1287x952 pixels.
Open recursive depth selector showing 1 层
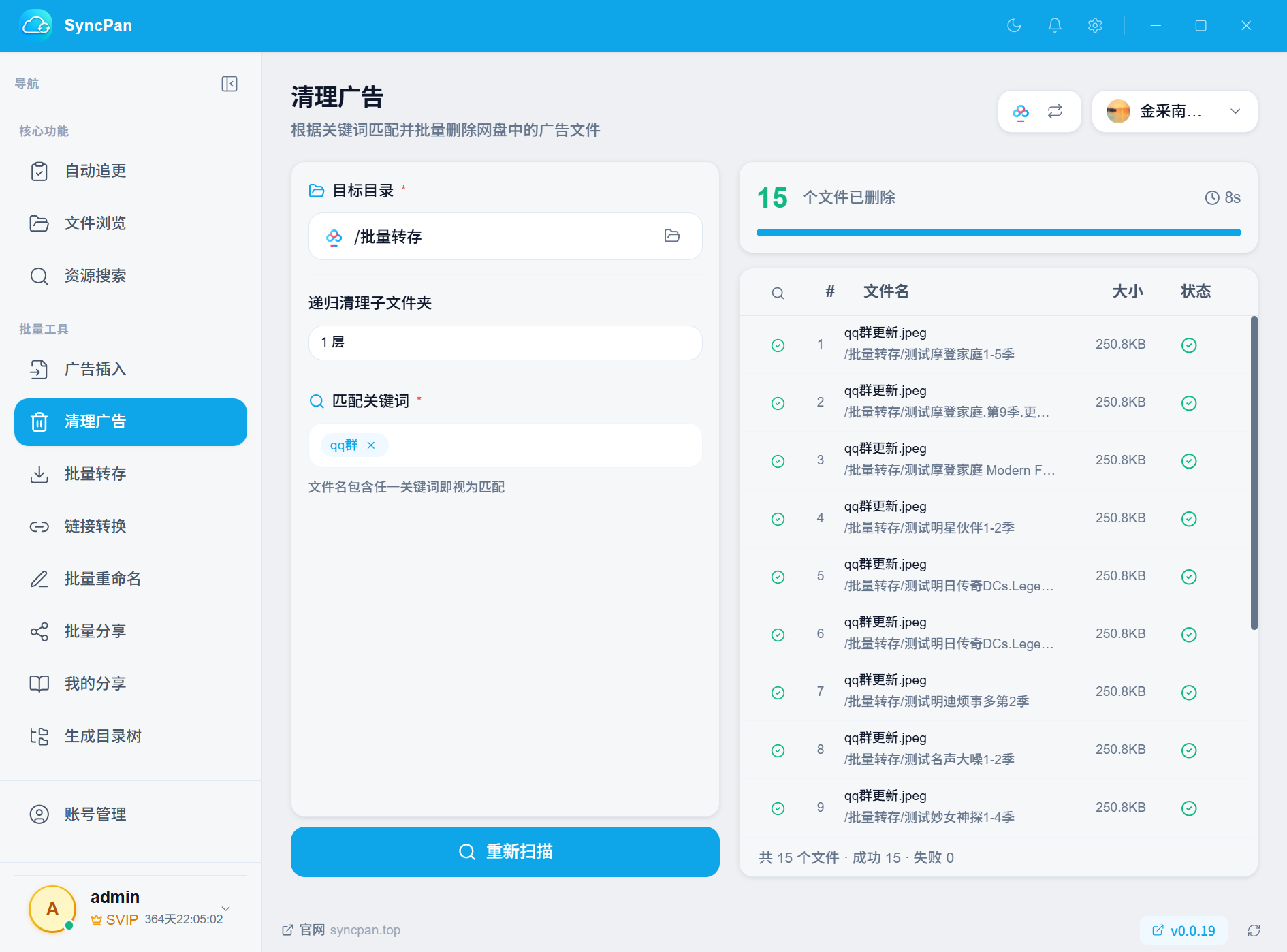tap(505, 343)
